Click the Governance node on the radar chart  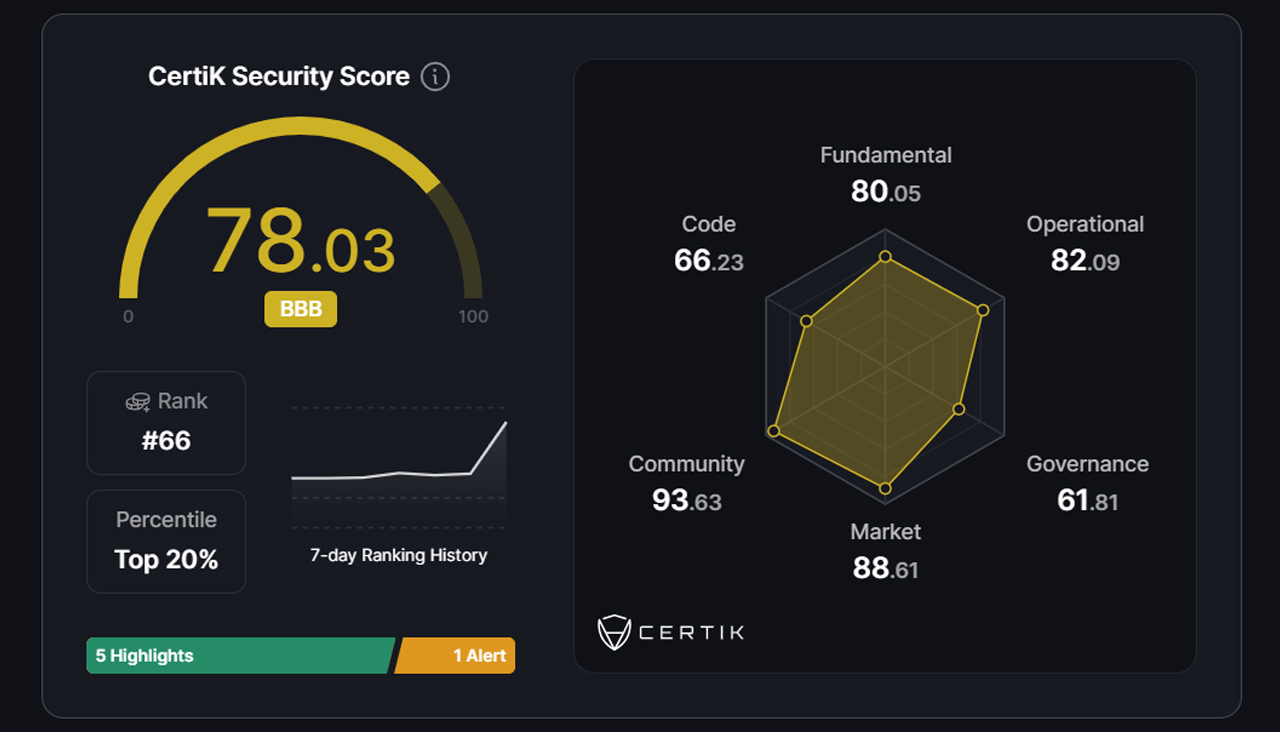pos(958,409)
